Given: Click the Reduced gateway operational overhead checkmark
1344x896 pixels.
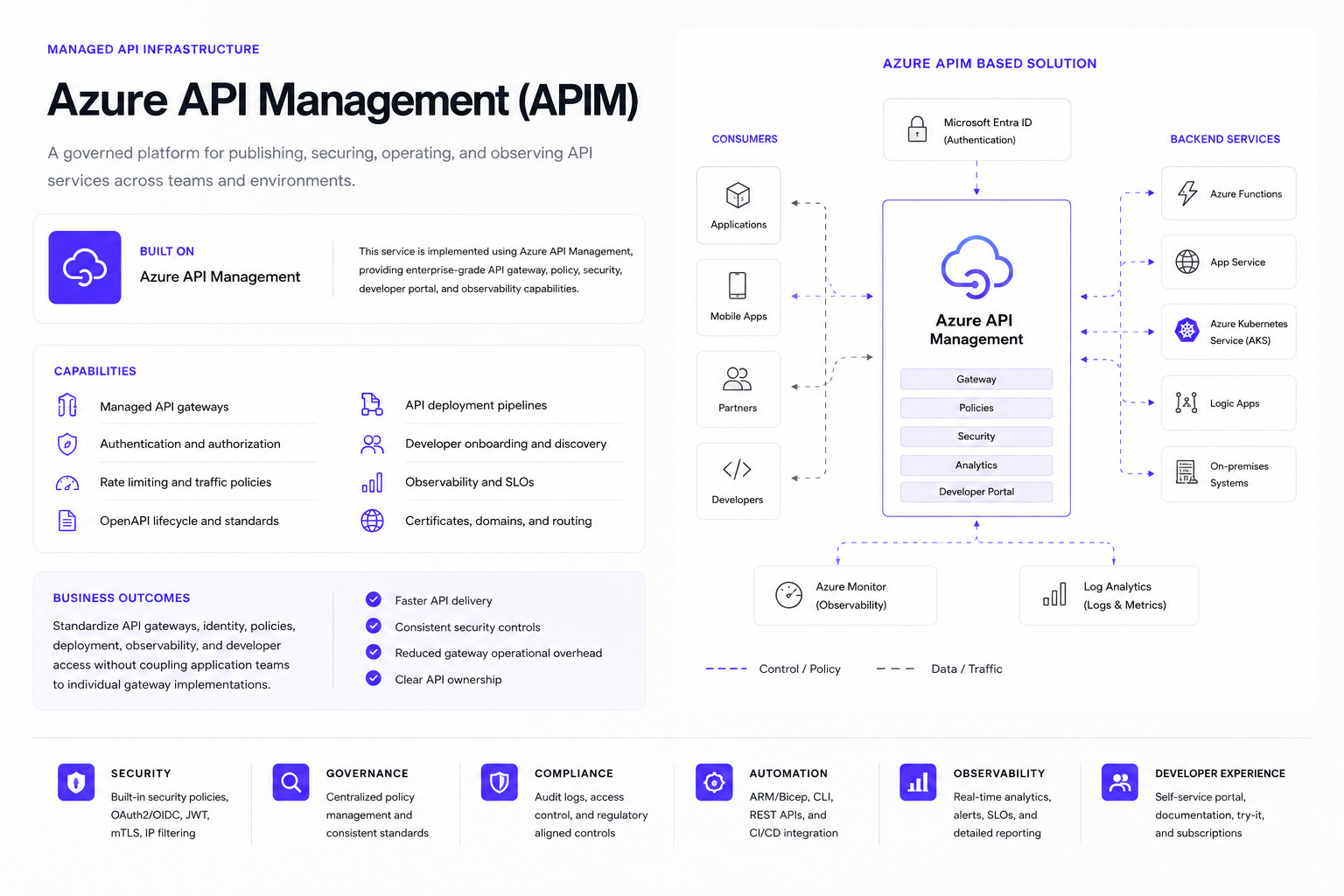Looking at the screenshot, I should pos(374,652).
